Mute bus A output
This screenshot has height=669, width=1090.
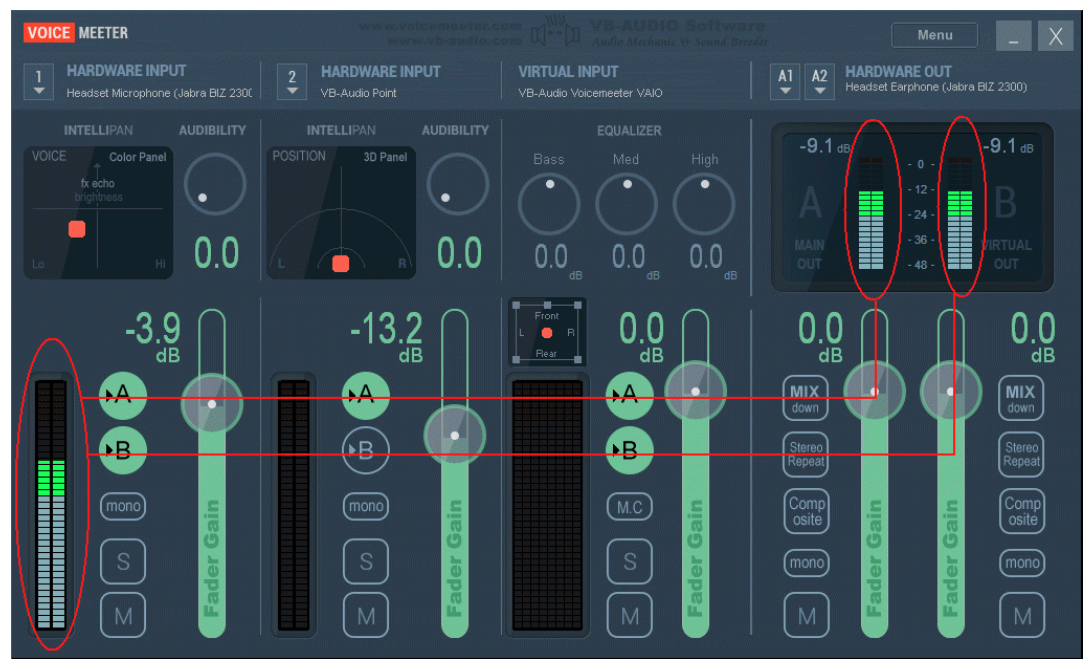click(806, 615)
